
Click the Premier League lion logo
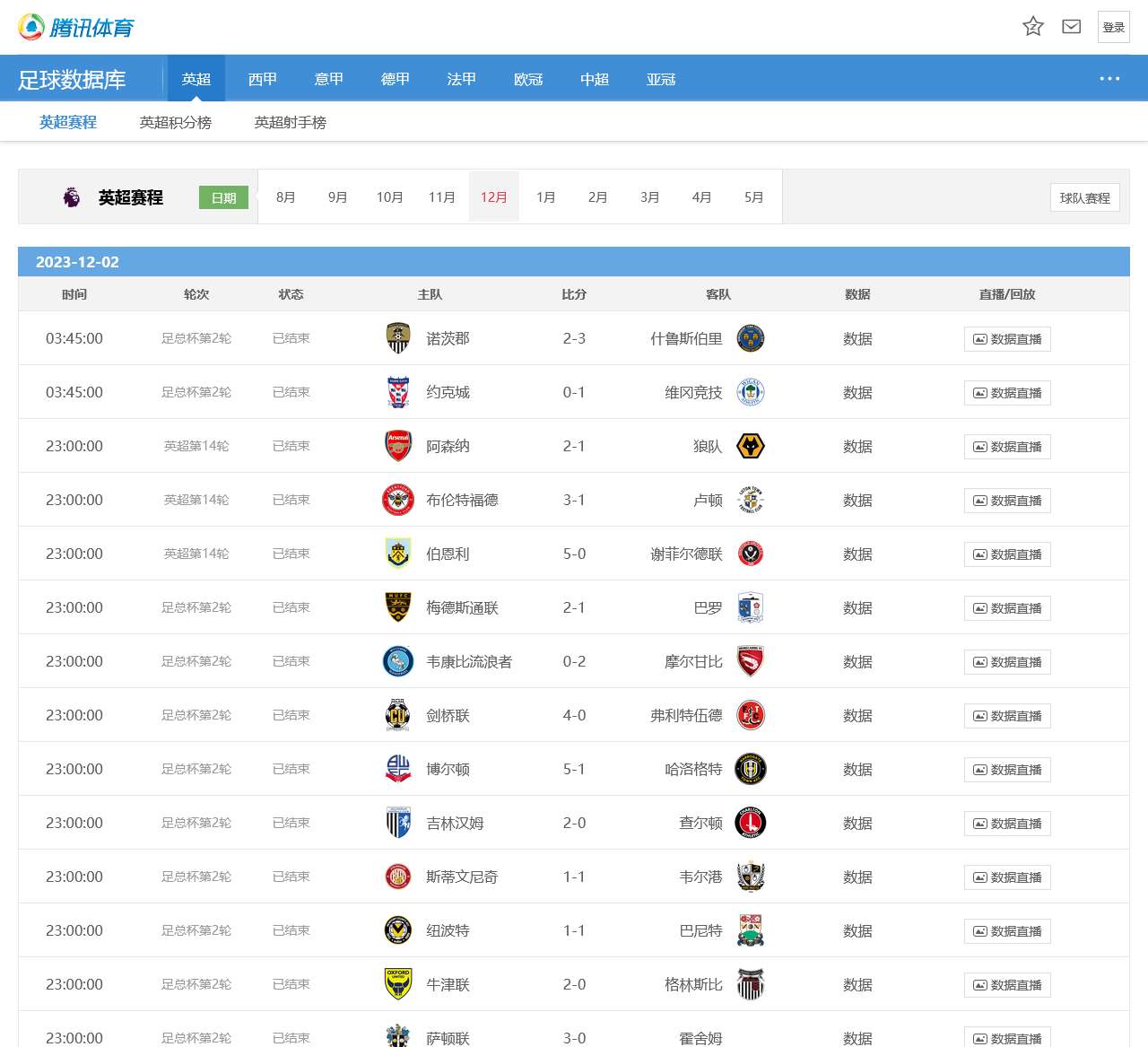pyautogui.click(x=72, y=196)
